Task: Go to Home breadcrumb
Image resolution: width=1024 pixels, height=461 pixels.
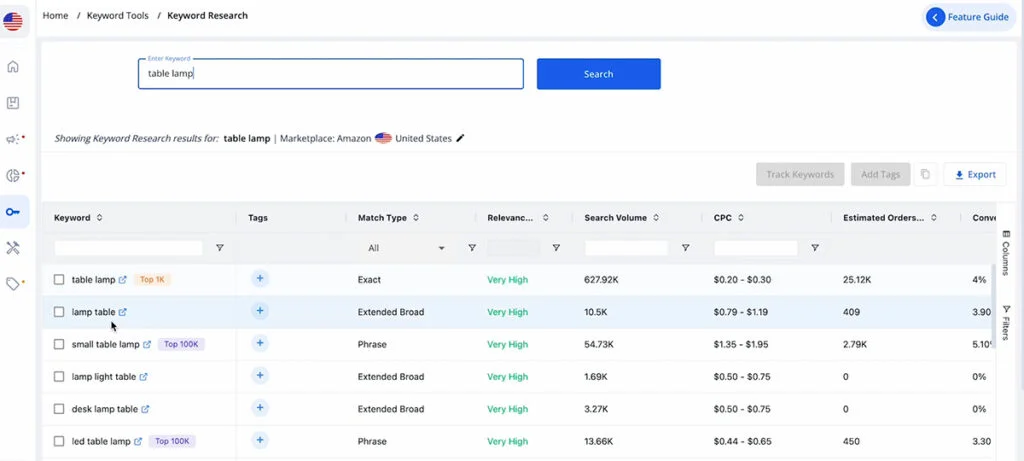Action: pos(56,16)
